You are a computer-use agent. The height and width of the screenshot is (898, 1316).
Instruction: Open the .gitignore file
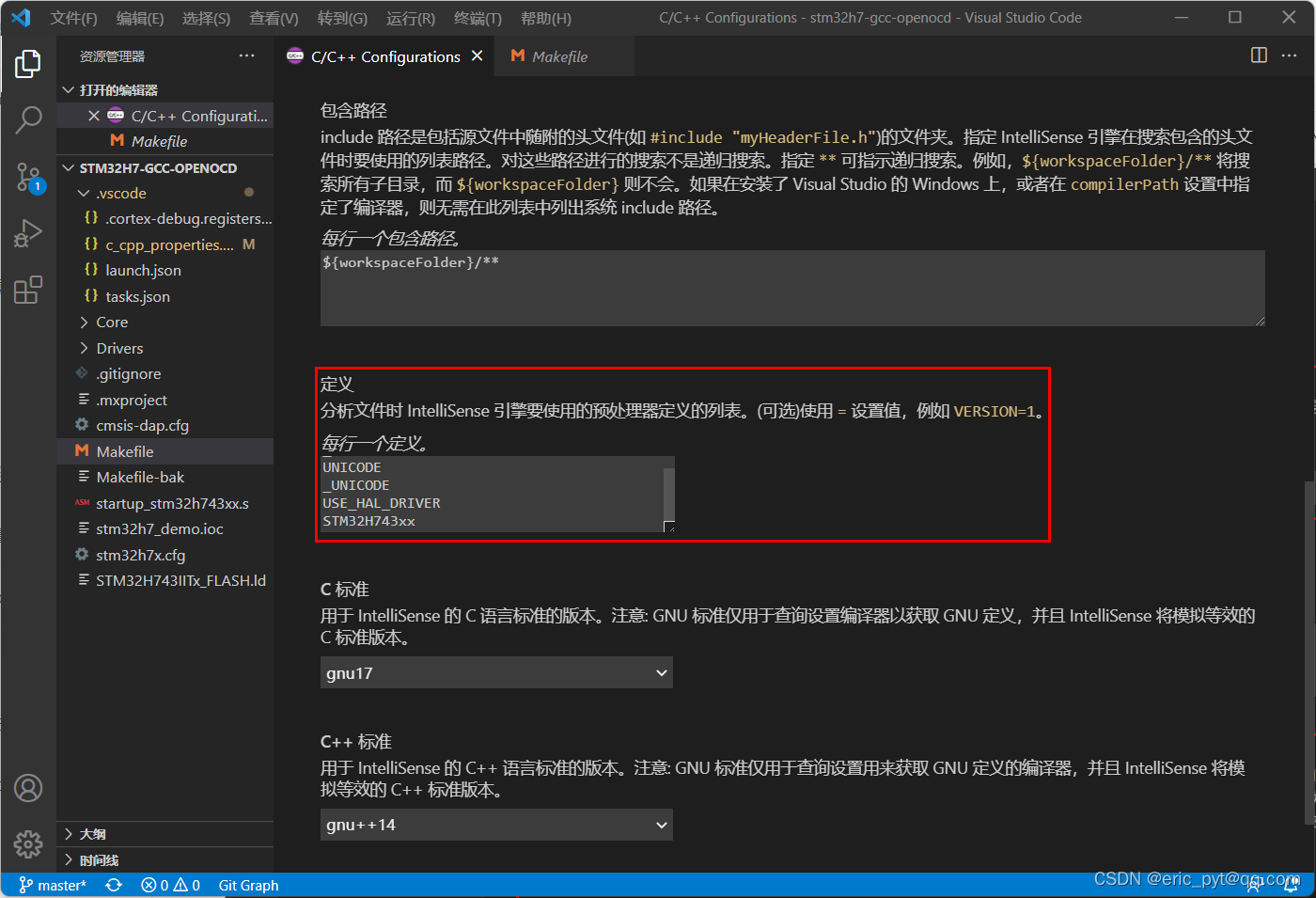(x=165, y=373)
